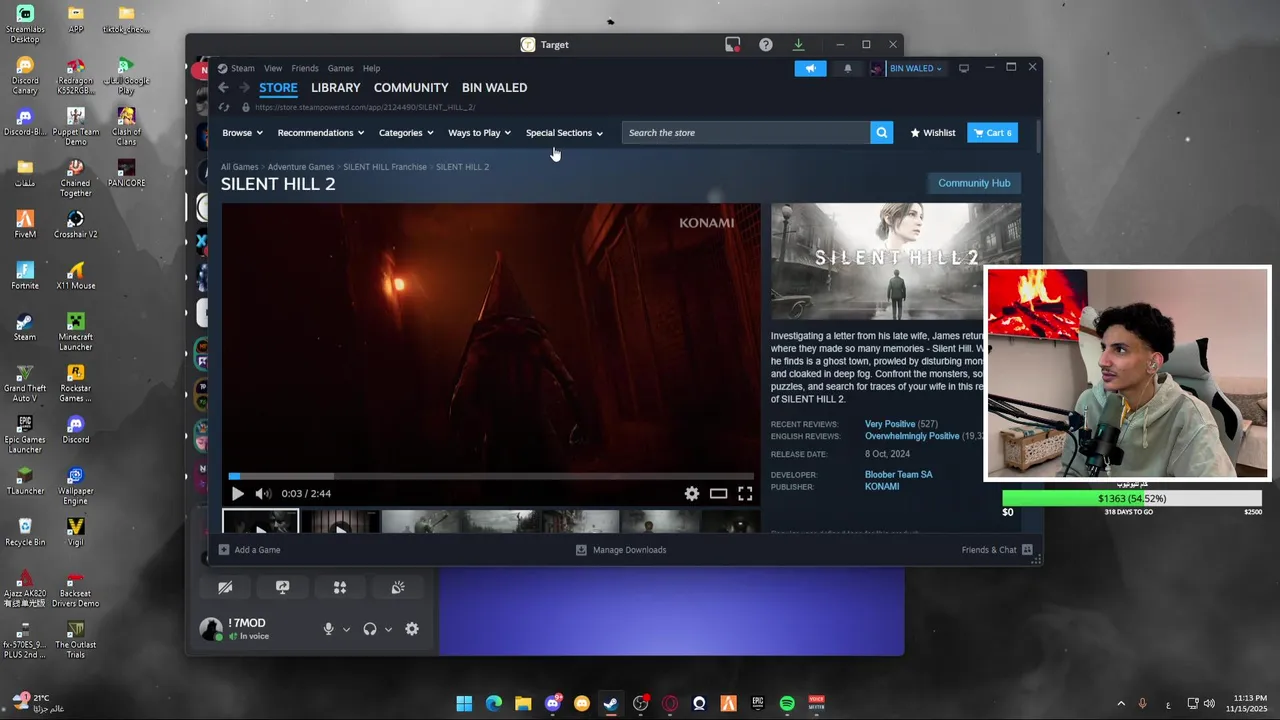Open Discord soundboard icon

point(398,588)
